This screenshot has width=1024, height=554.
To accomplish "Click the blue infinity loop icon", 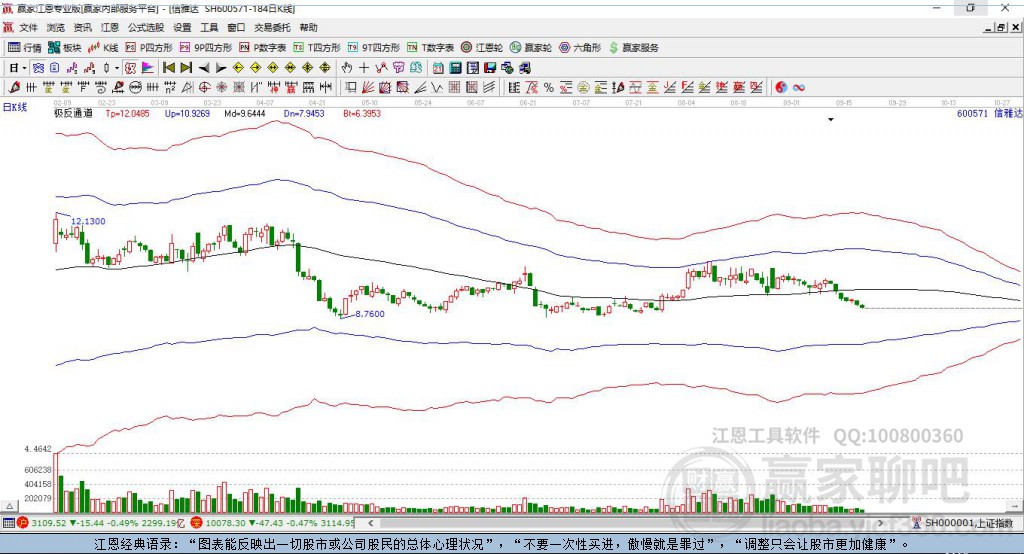I will pos(799,88).
